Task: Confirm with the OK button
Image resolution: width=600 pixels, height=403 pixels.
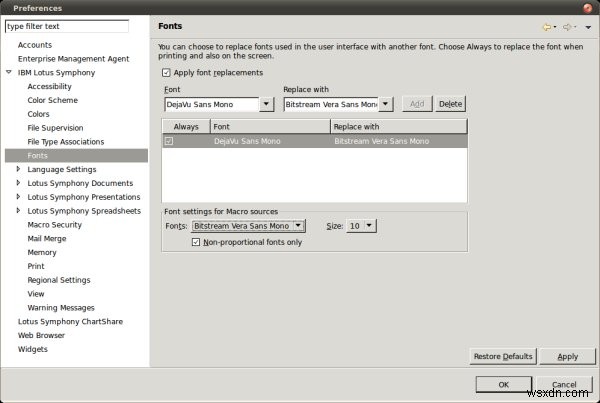Action: coord(504,384)
